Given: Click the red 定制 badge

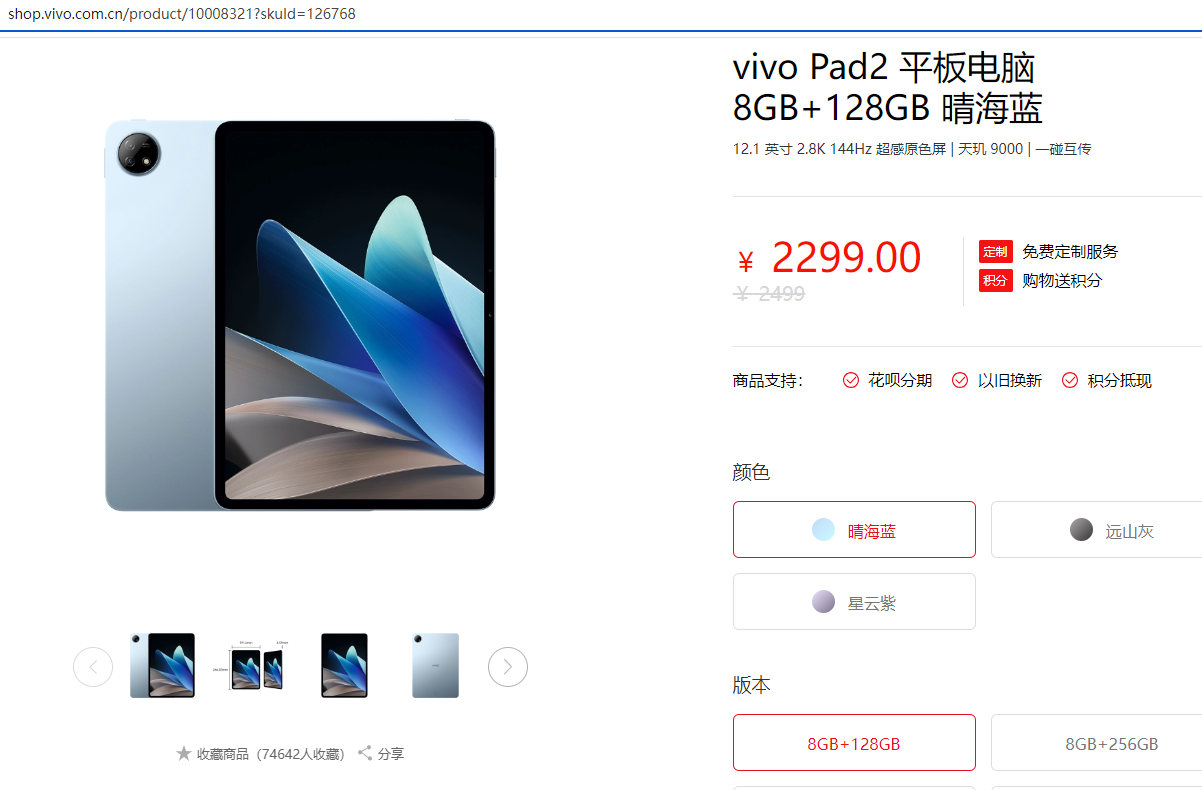Looking at the screenshot, I should 996,252.
